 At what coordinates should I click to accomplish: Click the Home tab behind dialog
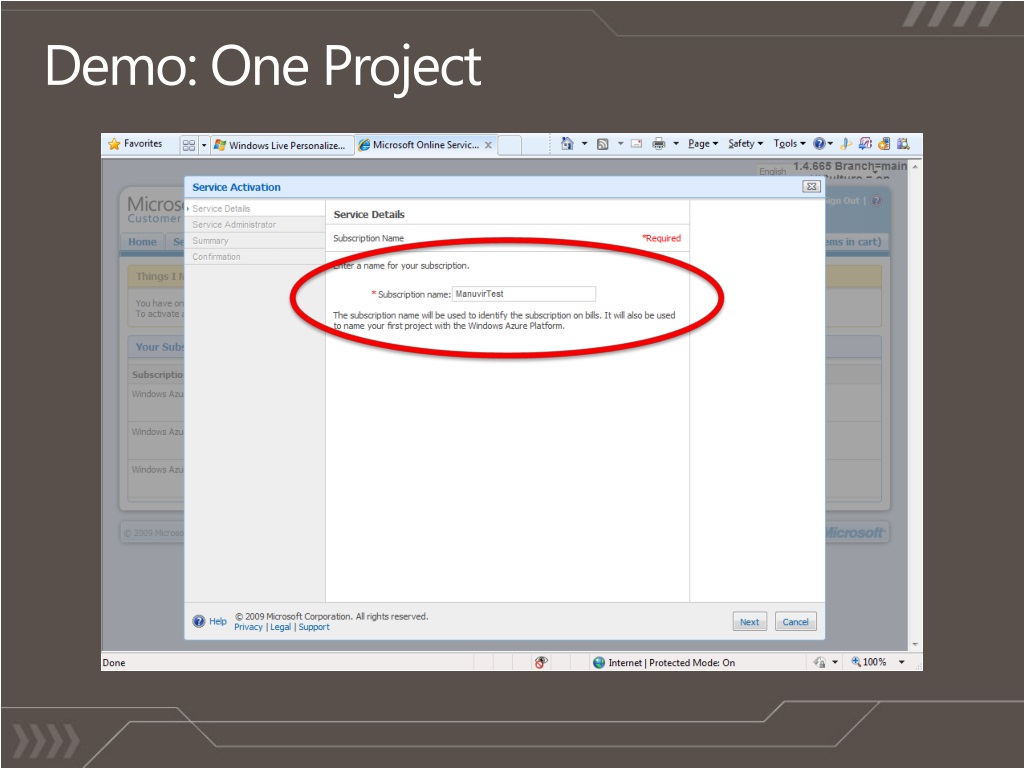click(x=142, y=242)
